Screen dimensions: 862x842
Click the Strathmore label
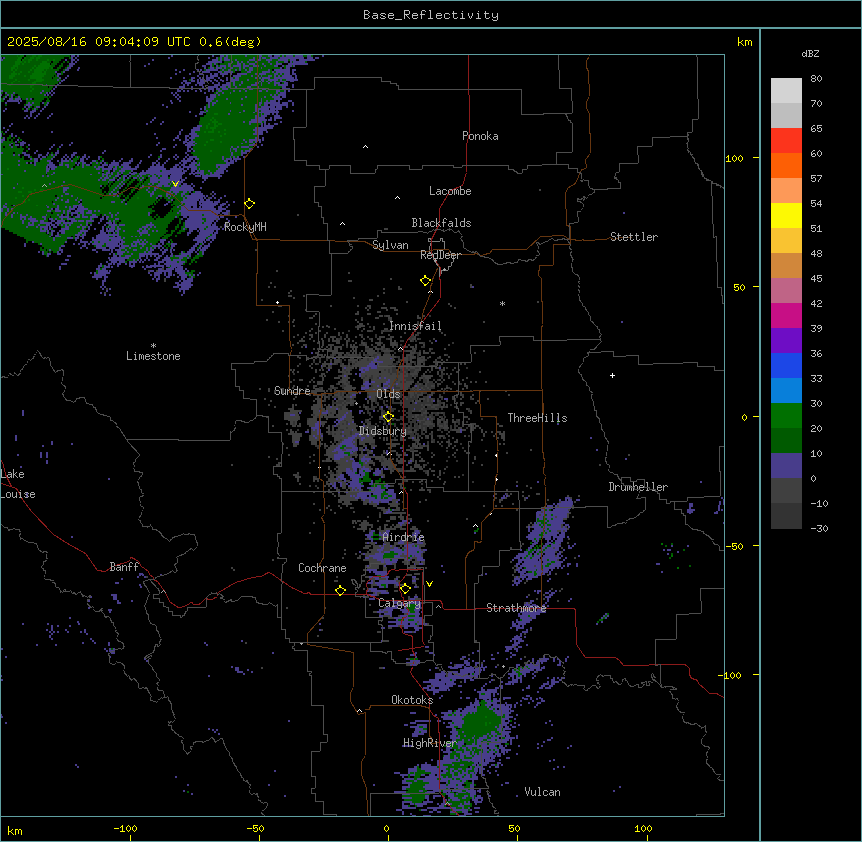516,608
